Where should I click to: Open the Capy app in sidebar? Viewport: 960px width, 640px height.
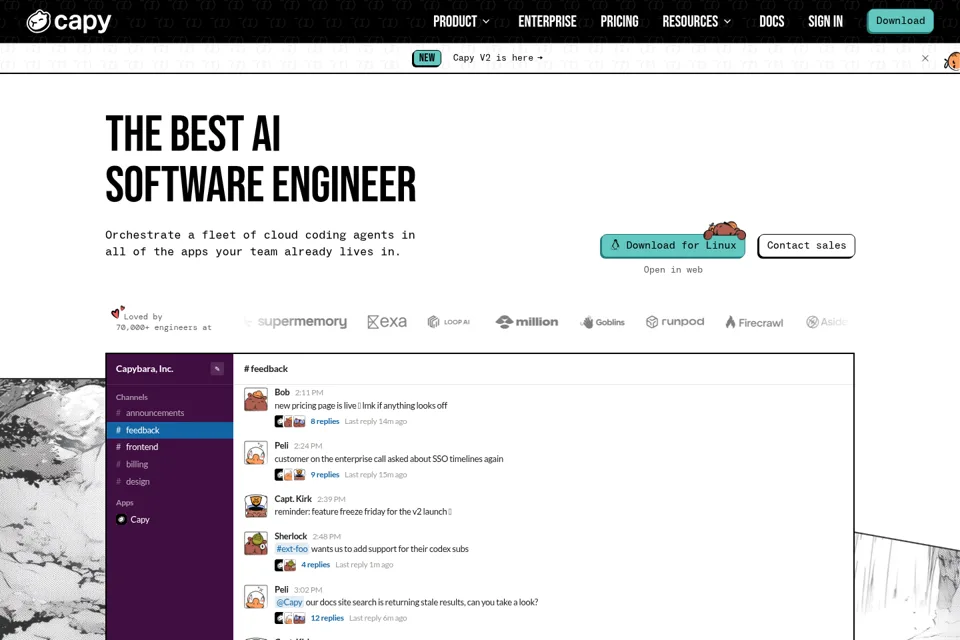click(x=170, y=519)
